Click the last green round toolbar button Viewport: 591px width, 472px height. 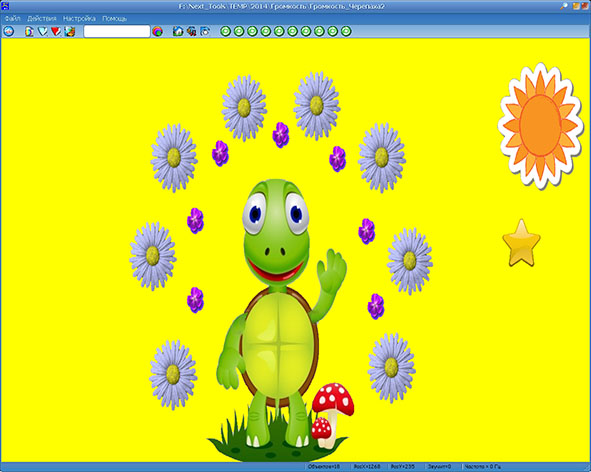[x=346, y=31]
